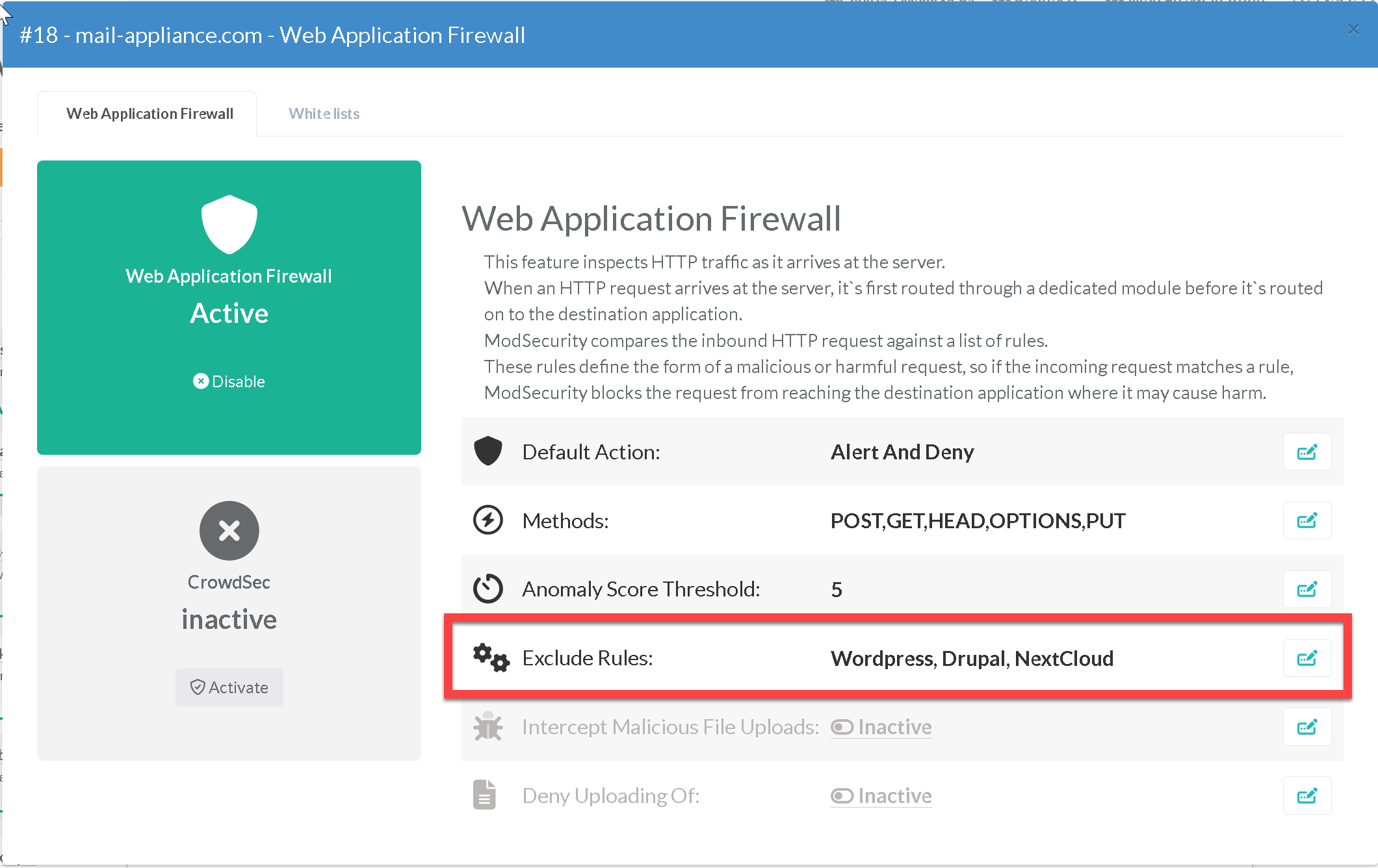
Task: Toggle the Deny Uploading Of Inactive switch
Action: click(881, 796)
